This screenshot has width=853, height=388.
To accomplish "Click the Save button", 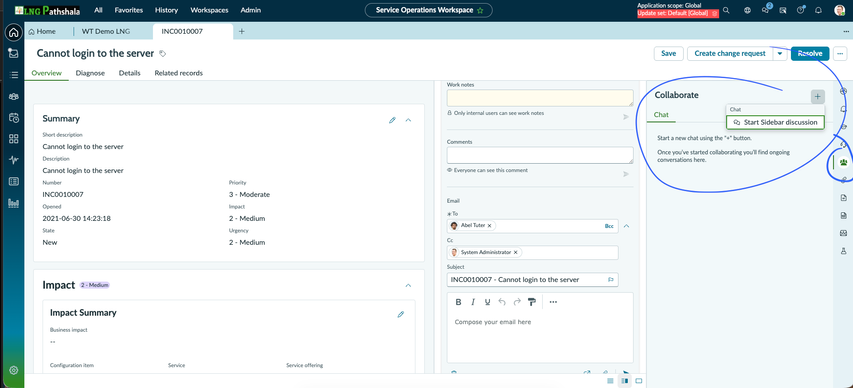I will coord(669,53).
